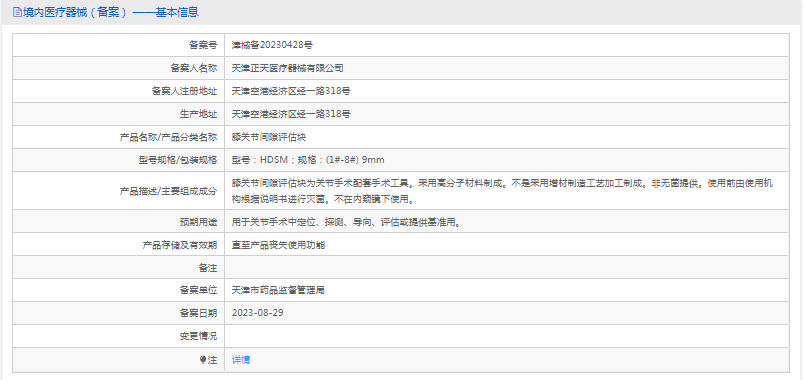Click the address value in 生产地址 row
The image size is (803, 380).
coord(291,114)
